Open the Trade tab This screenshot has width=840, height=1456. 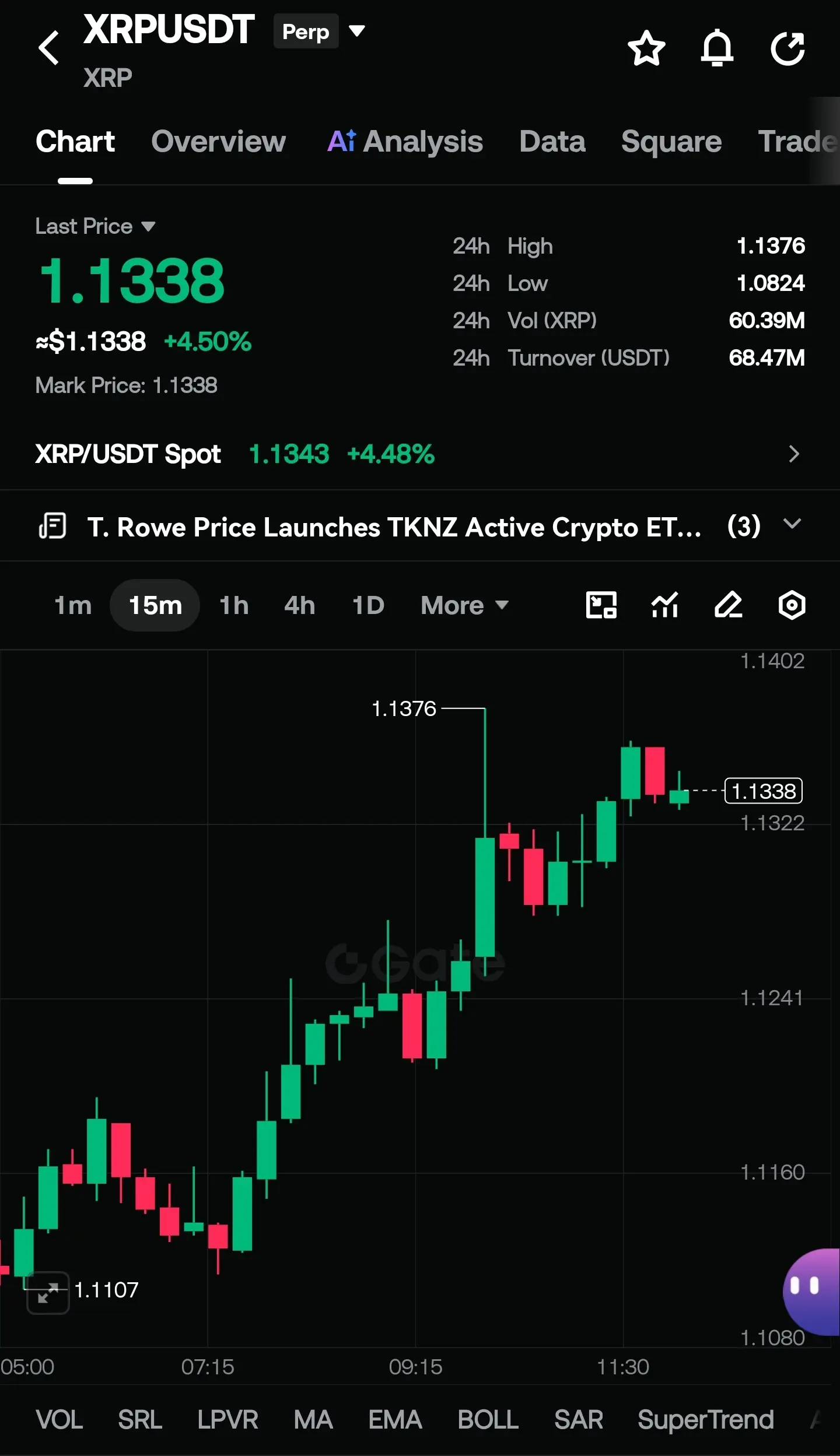pos(798,142)
